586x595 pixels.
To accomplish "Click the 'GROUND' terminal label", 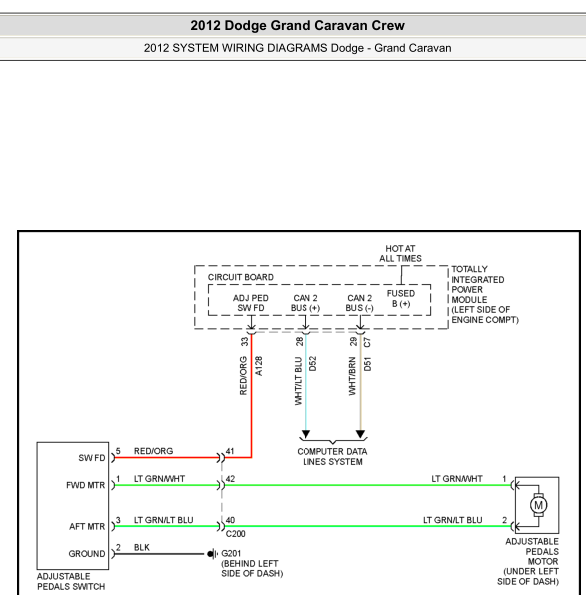I will pos(87,554).
